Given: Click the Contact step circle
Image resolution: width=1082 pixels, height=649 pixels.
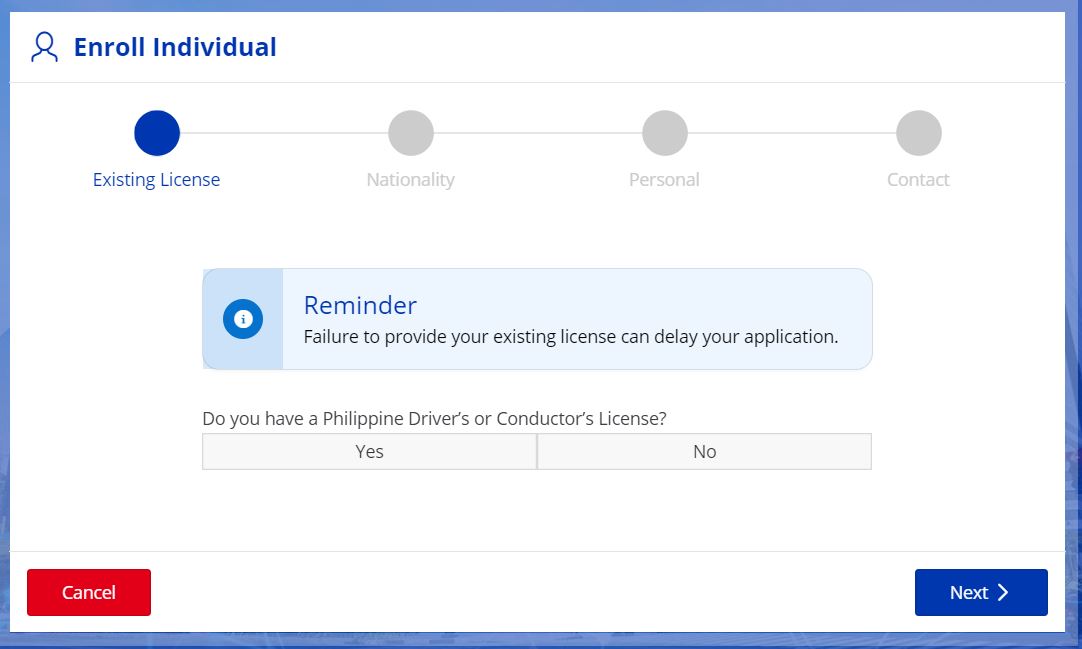Looking at the screenshot, I should tap(918, 132).
